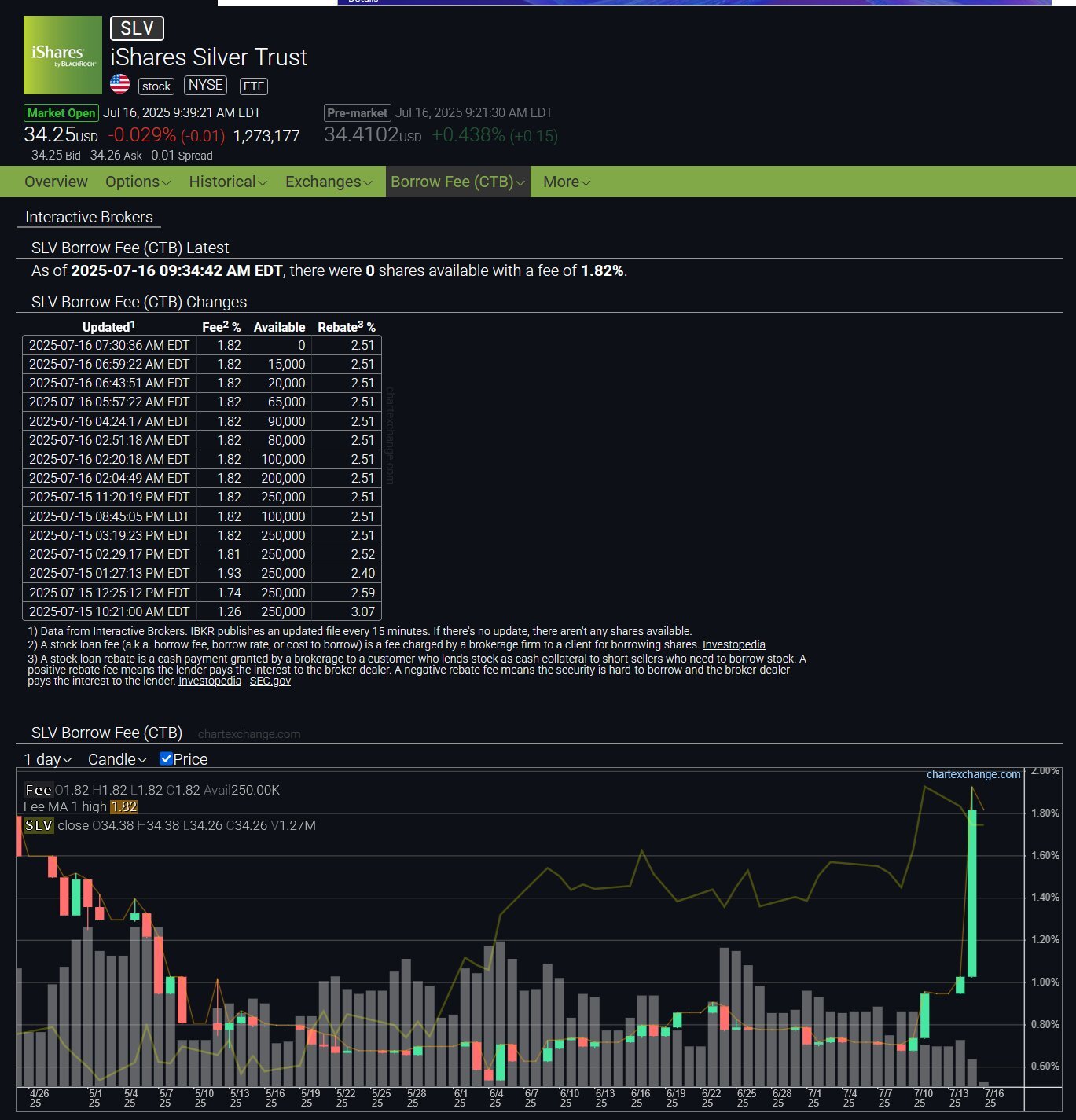Click the Market Open status badge
The width and height of the screenshot is (1076, 1120).
click(61, 113)
